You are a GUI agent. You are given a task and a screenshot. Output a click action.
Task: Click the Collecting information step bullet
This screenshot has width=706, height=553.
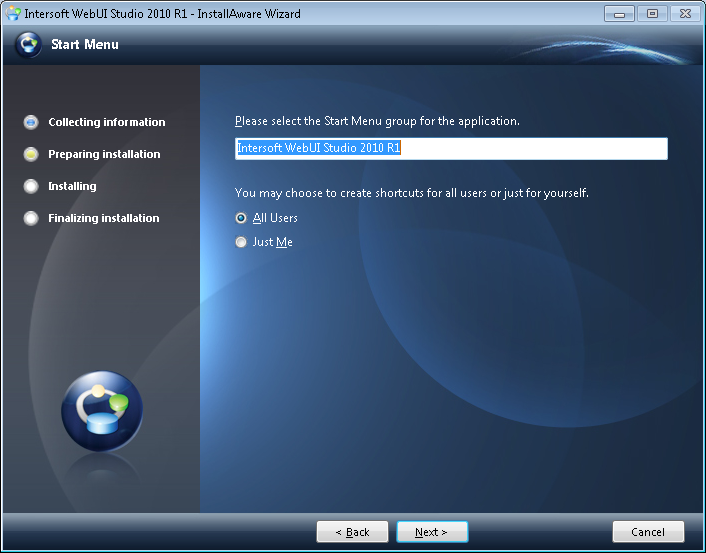[31, 122]
